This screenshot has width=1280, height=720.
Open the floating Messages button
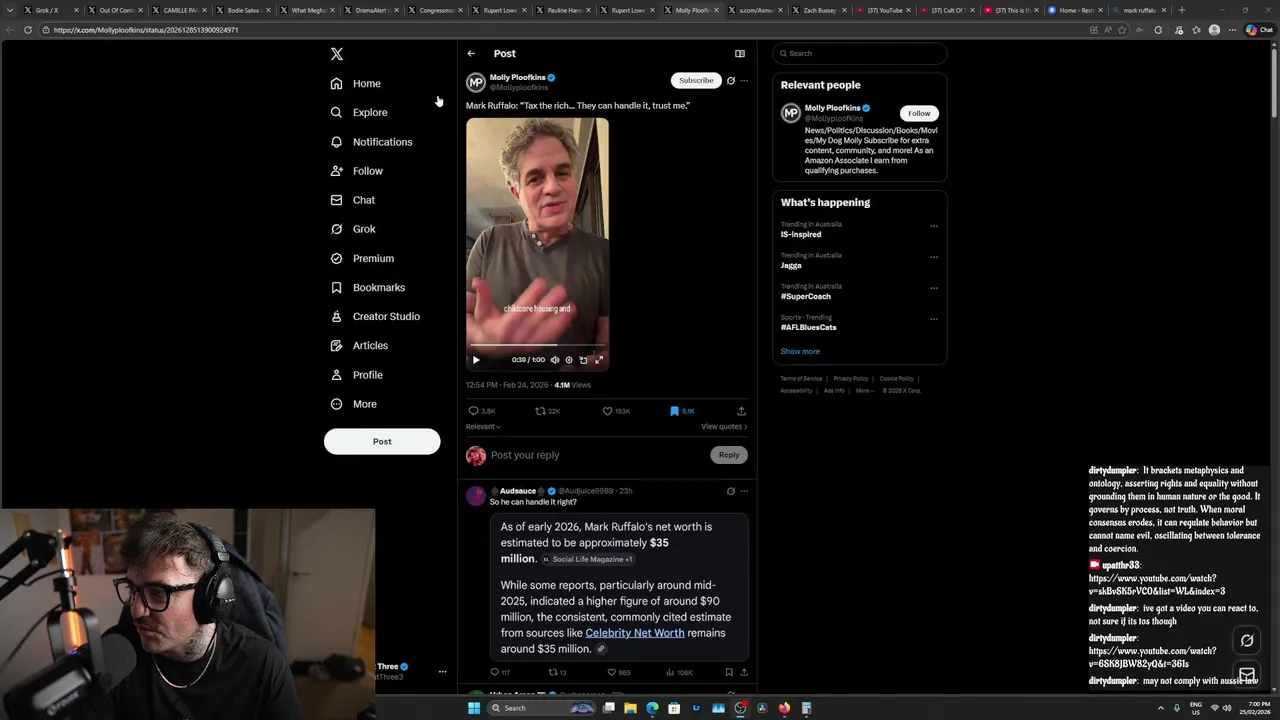coord(1247,674)
